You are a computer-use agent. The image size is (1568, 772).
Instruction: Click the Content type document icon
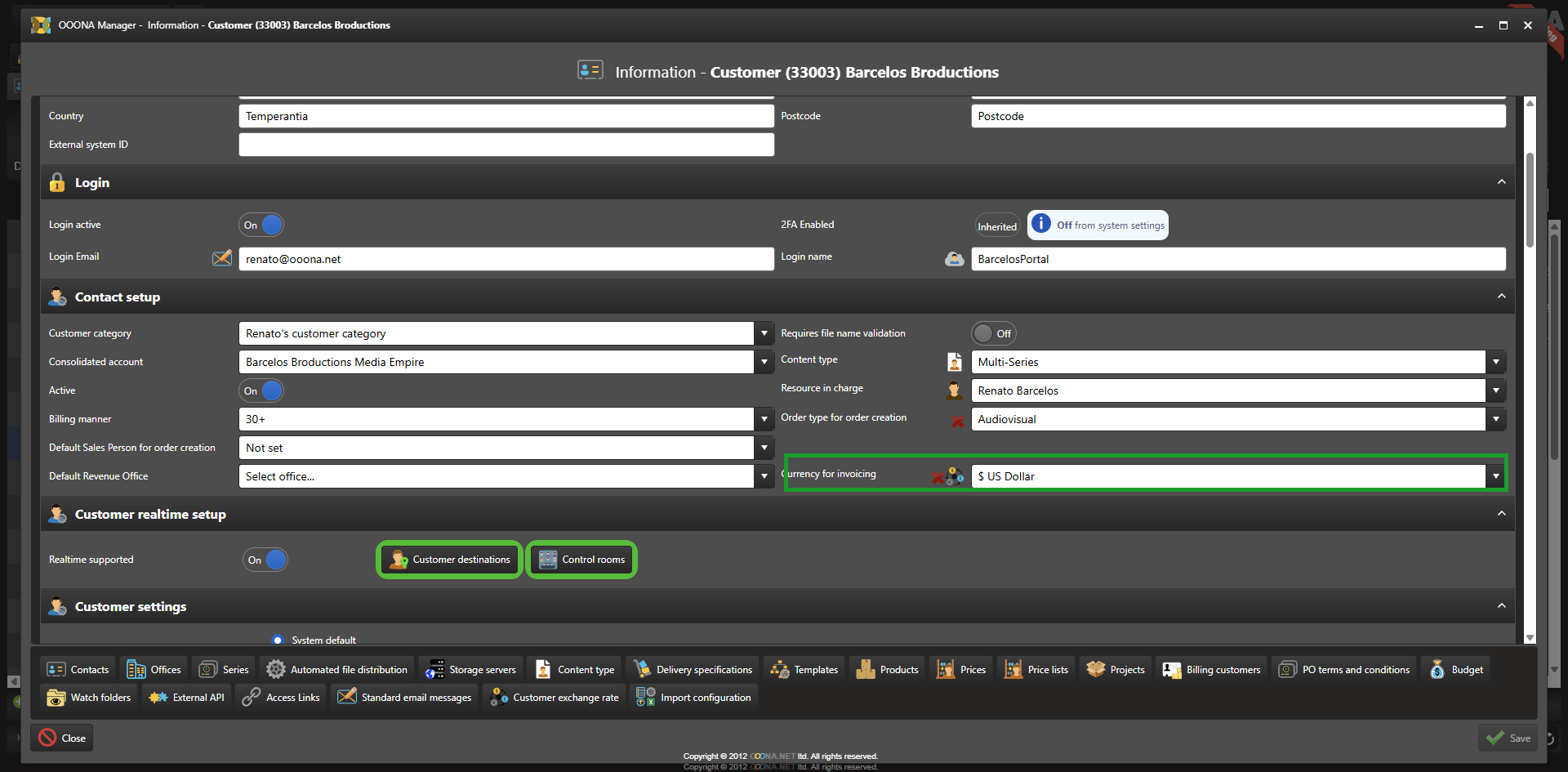954,362
